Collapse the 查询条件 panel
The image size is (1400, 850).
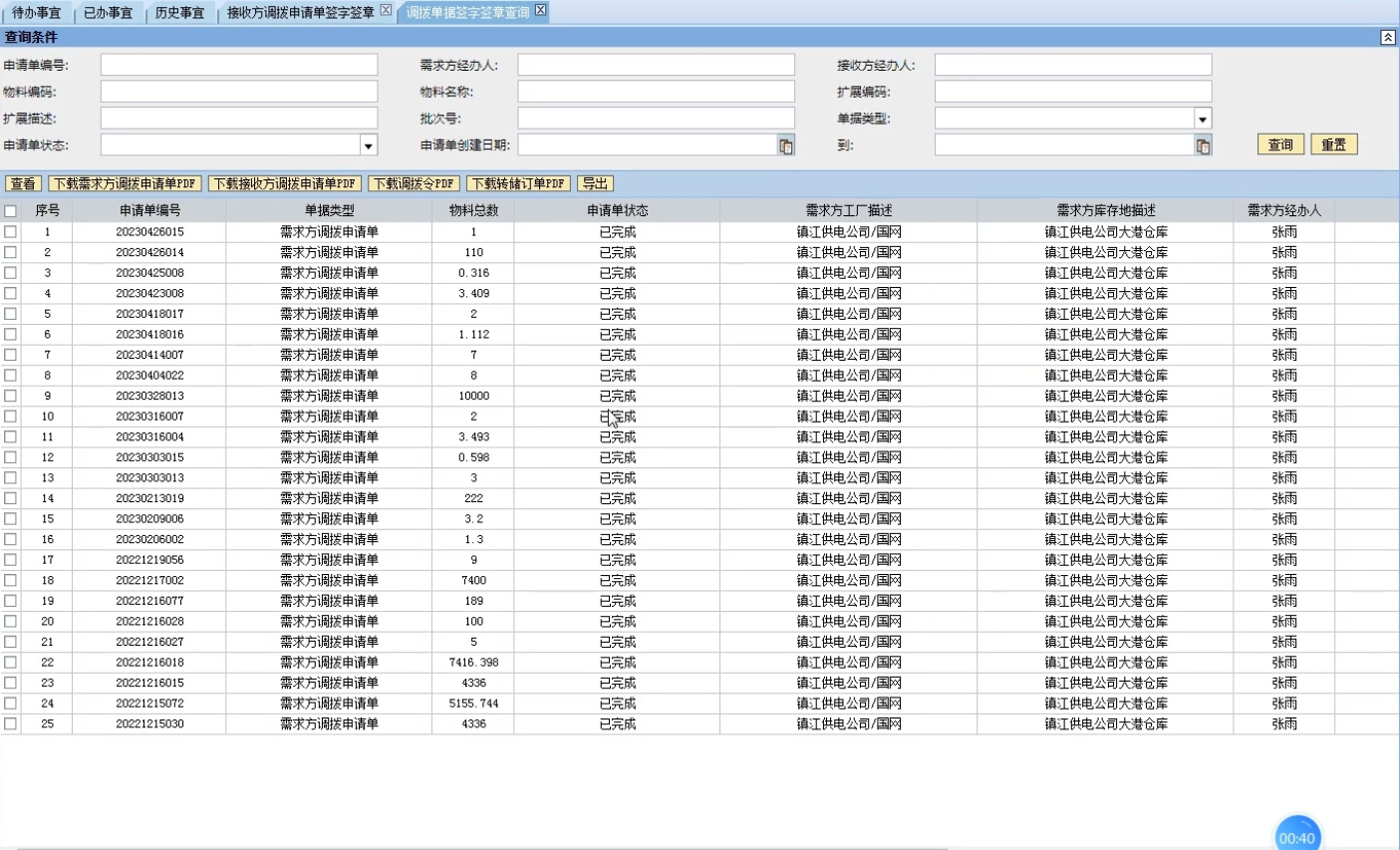[x=1387, y=37]
